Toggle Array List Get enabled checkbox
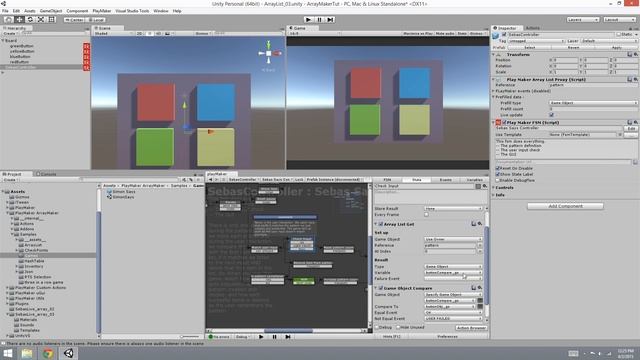The width and height of the screenshot is (640, 360). tap(380, 224)
